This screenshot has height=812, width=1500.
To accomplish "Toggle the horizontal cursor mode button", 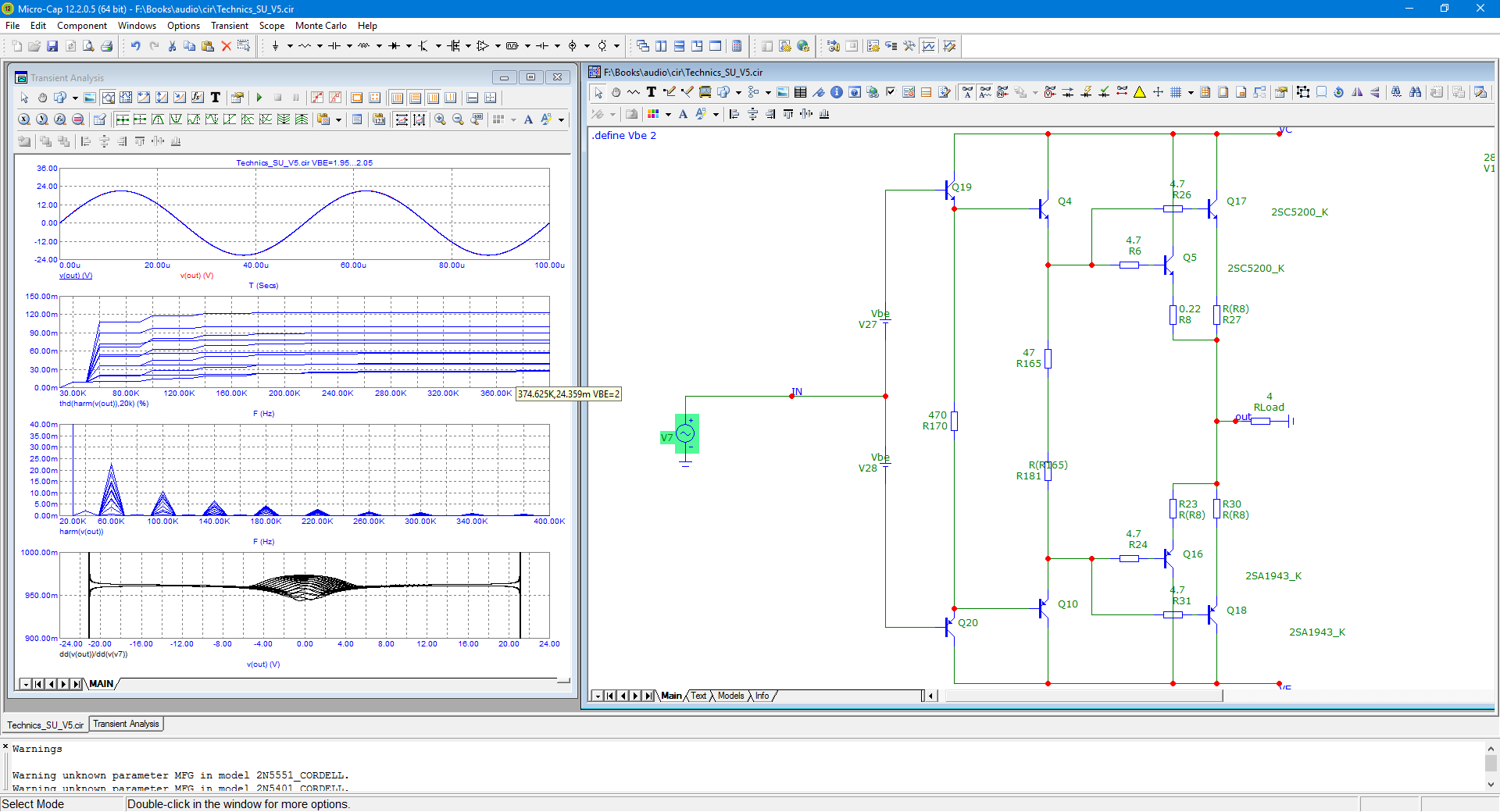I will click(x=472, y=98).
